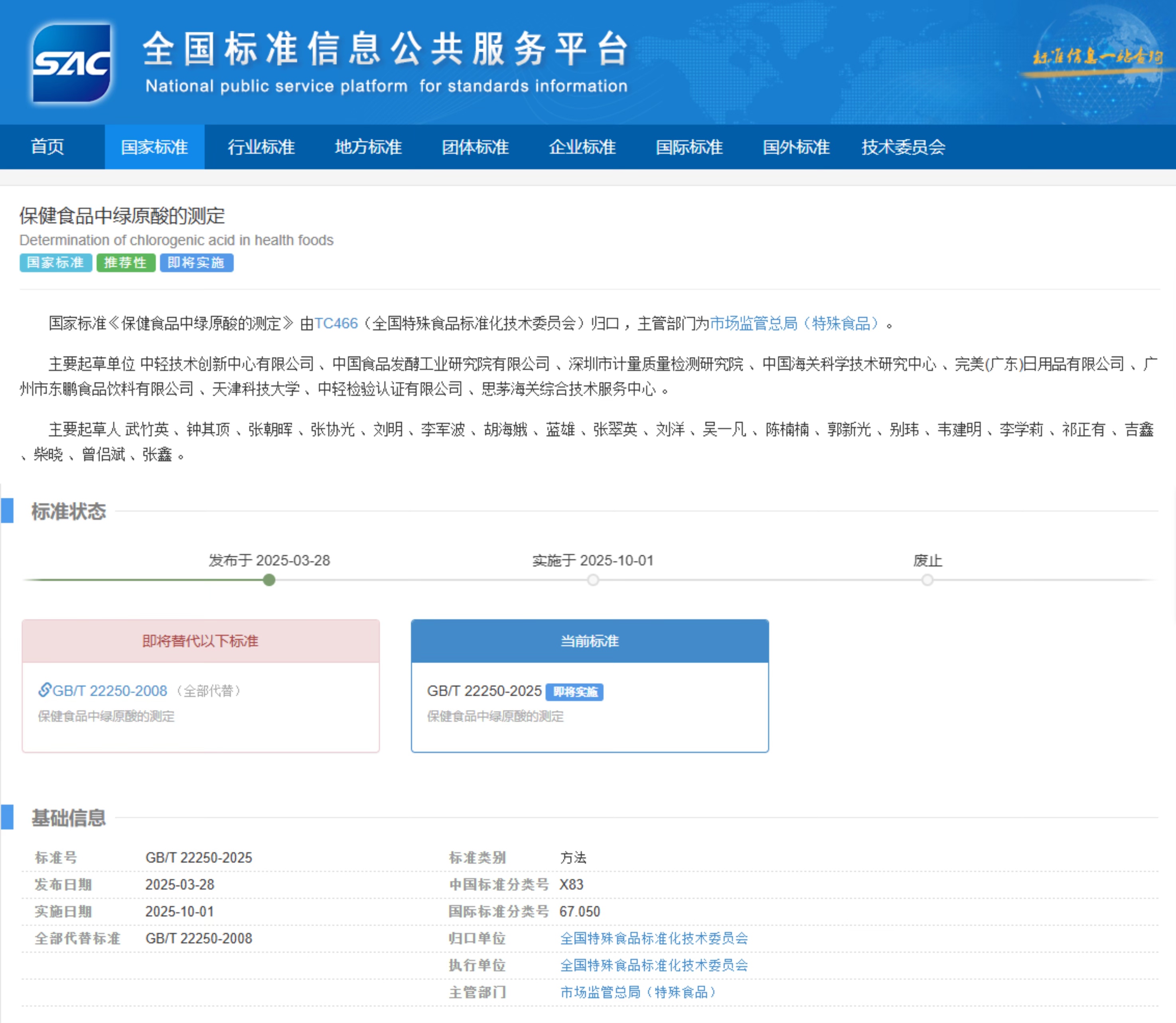Screen dimensions: 1176x1023
Task: Open 企业标准 in the top navigation
Action: click(582, 147)
